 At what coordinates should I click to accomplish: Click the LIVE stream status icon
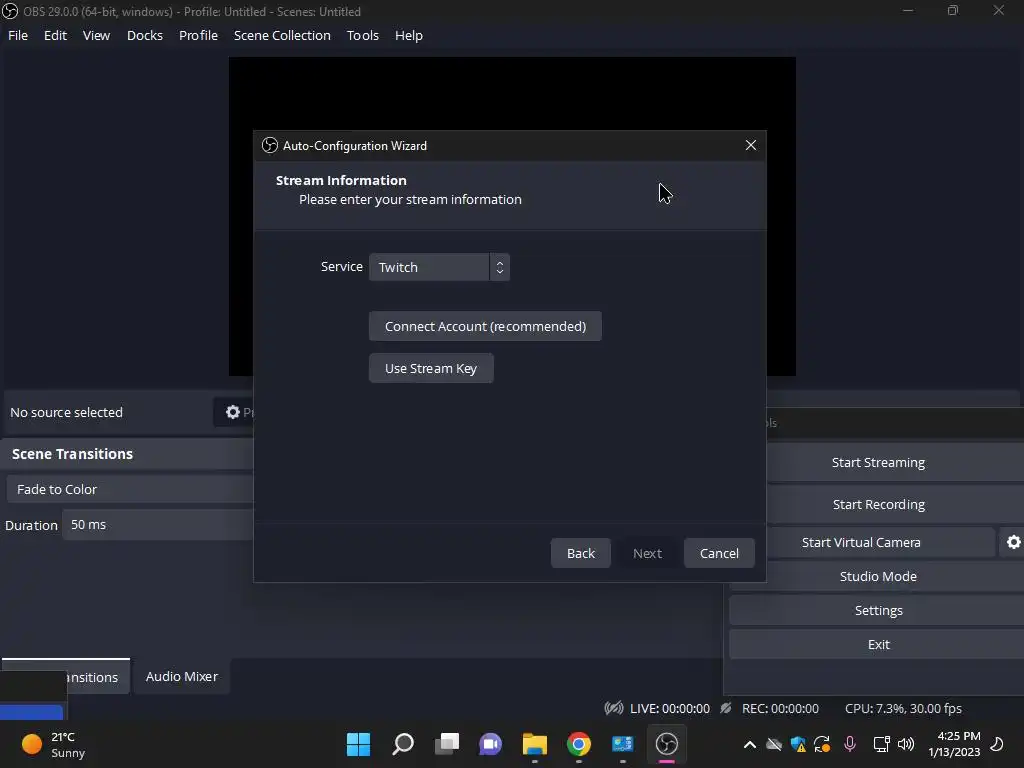pos(614,708)
